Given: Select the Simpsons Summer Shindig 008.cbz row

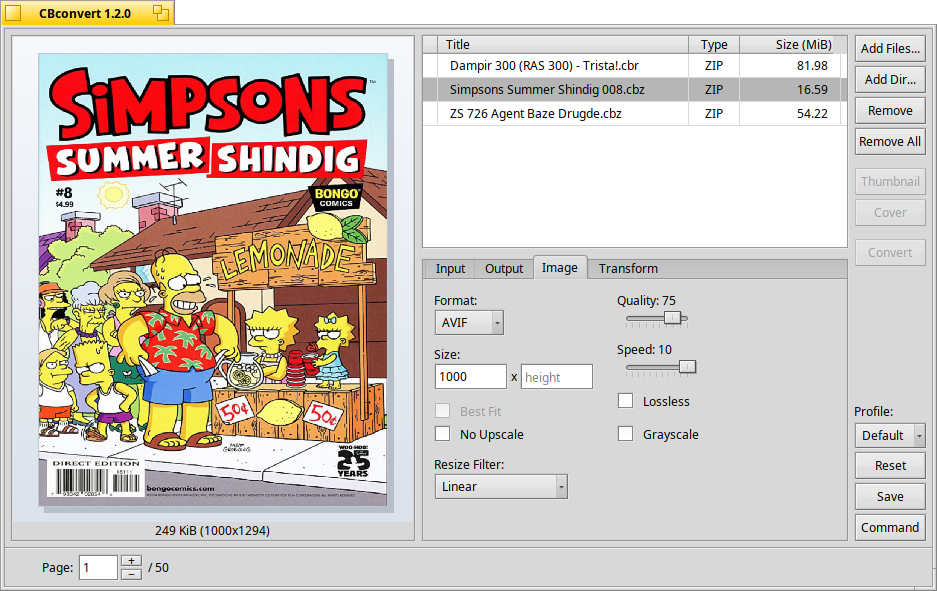Looking at the screenshot, I should (x=634, y=90).
